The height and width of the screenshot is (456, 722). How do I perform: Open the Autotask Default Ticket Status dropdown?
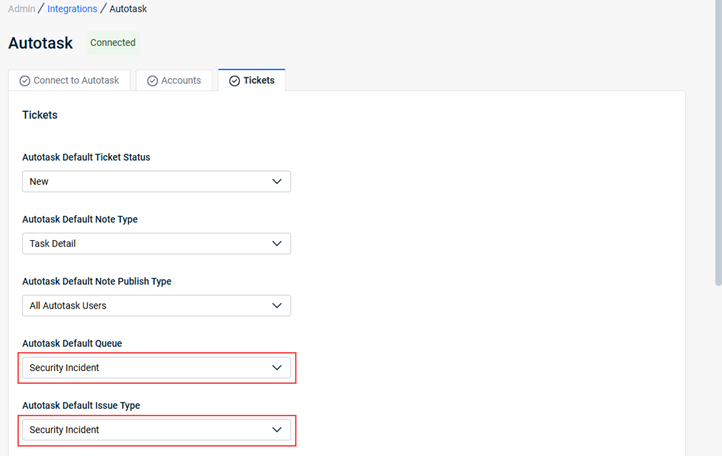[x=157, y=181]
